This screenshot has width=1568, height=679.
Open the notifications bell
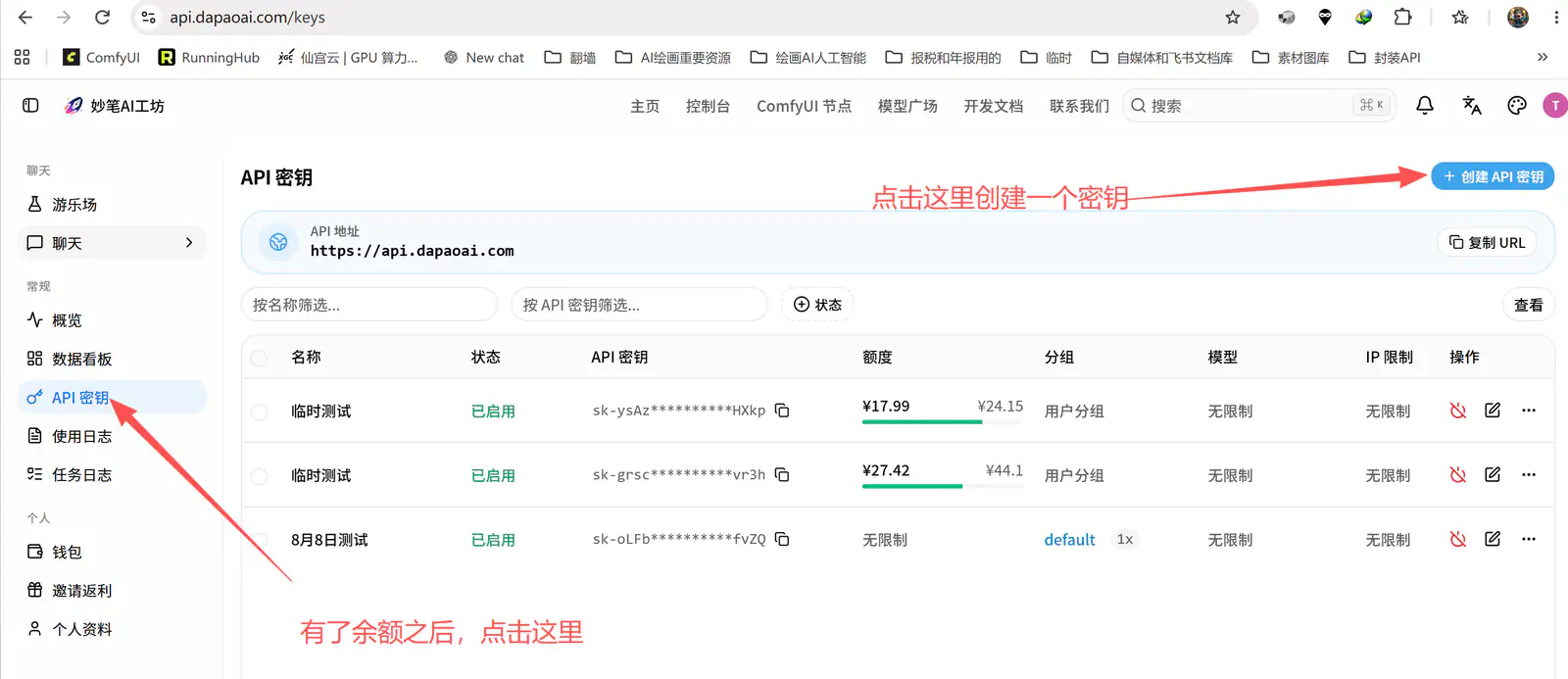(1425, 105)
